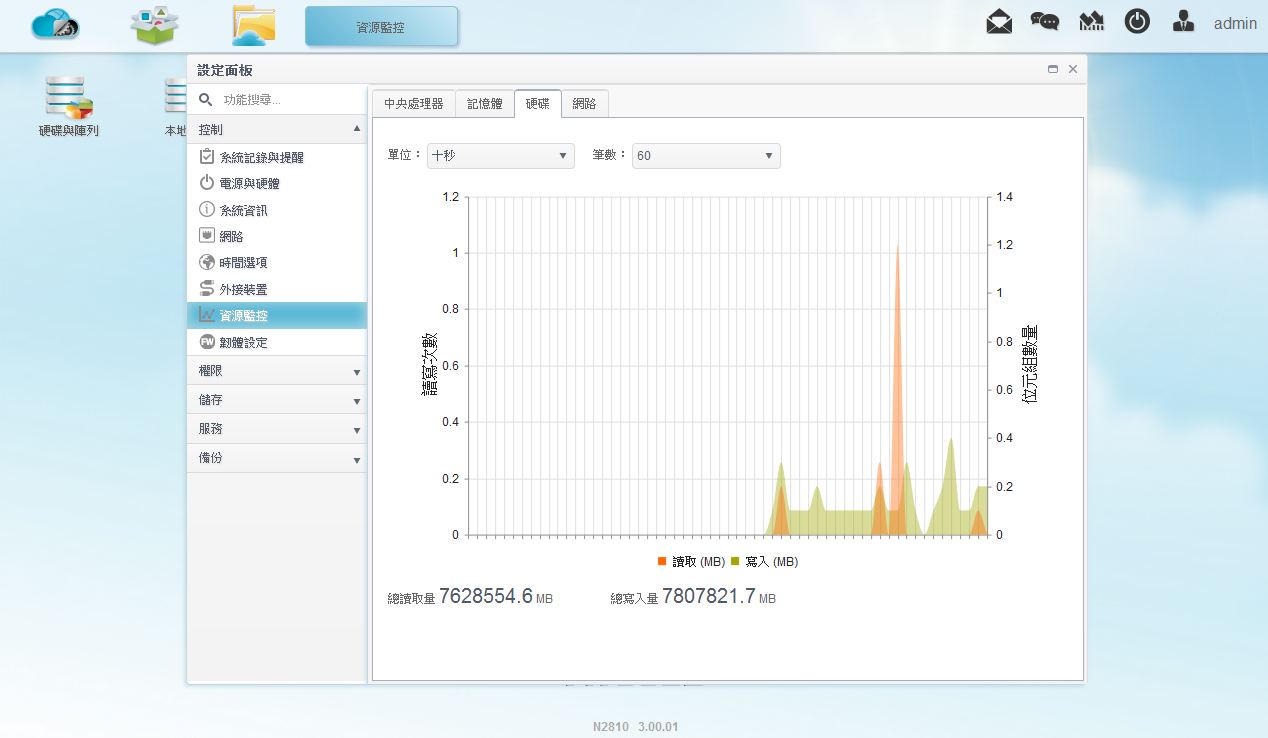The image size is (1268, 738).
Task: Click the total write value 7807821.7
Action: (708, 596)
